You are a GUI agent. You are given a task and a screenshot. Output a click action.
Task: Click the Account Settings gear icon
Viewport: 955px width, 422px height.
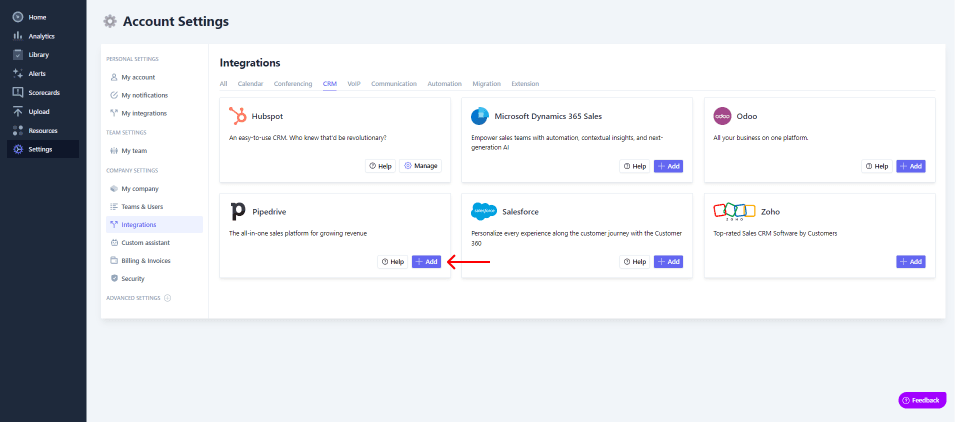coord(110,21)
